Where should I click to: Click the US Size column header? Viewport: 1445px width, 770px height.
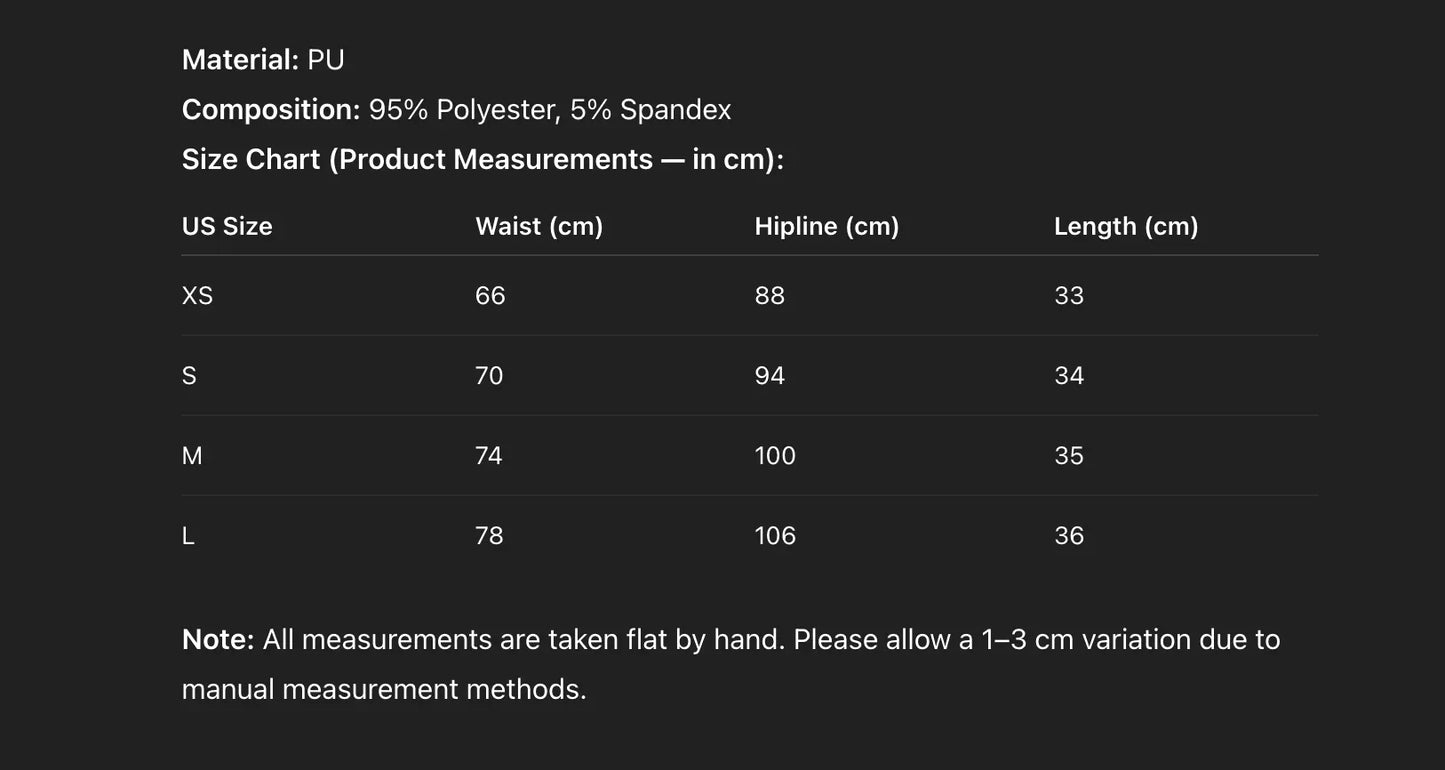point(227,226)
